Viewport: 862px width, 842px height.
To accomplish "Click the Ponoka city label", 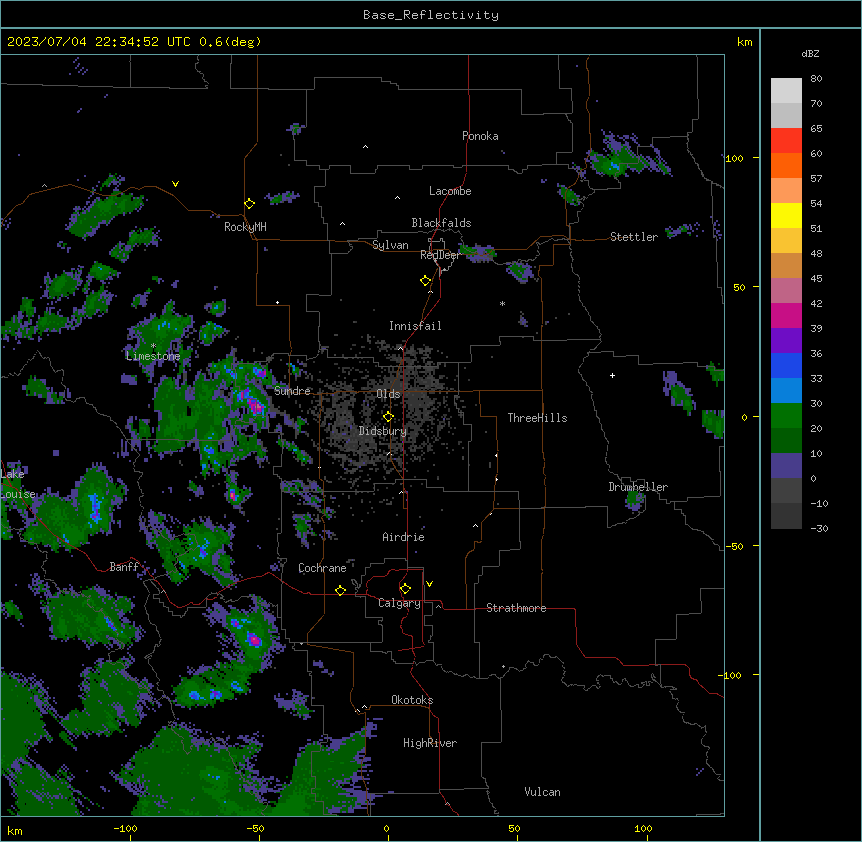I will tap(480, 136).
